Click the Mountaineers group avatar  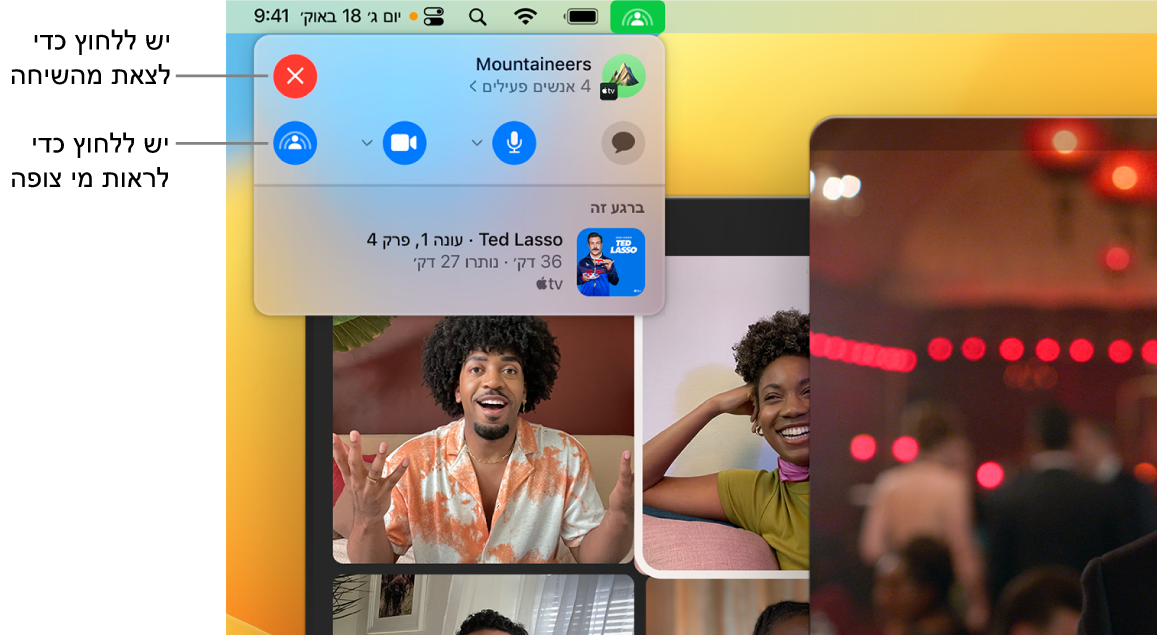(624, 76)
